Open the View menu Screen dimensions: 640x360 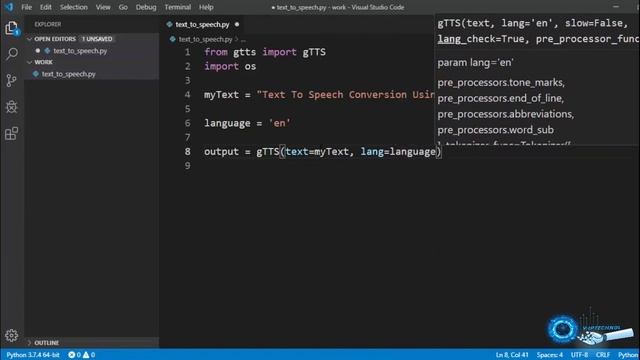point(103,7)
